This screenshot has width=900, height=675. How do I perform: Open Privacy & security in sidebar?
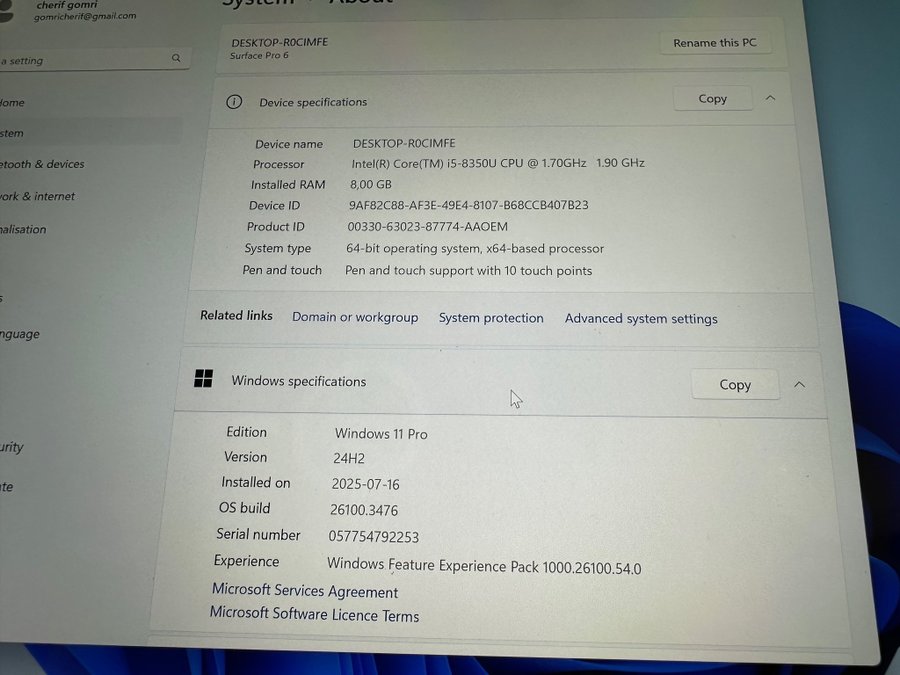[11, 447]
